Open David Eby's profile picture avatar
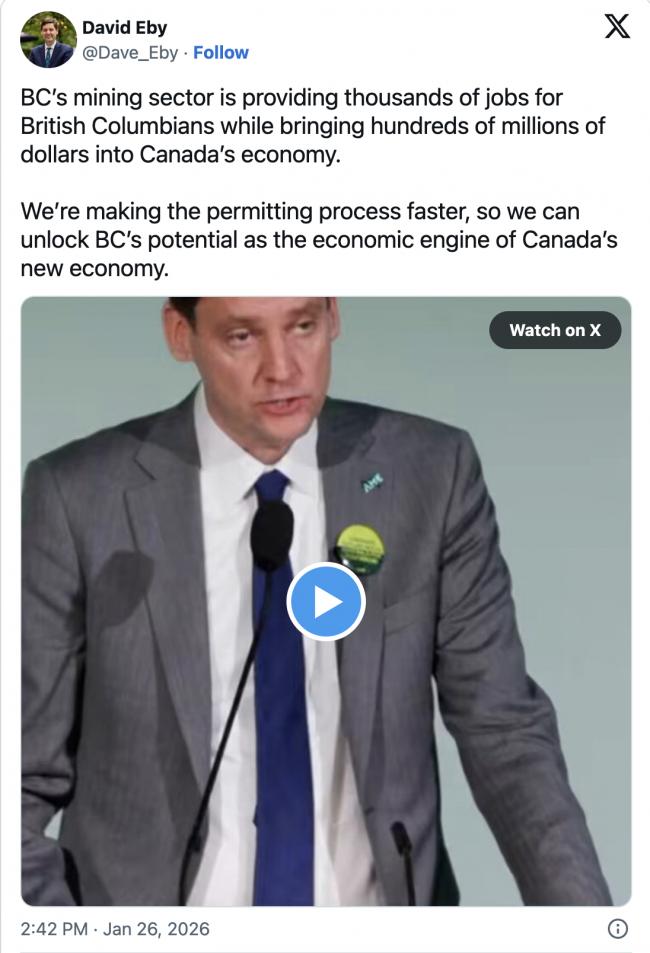 [49, 40]
